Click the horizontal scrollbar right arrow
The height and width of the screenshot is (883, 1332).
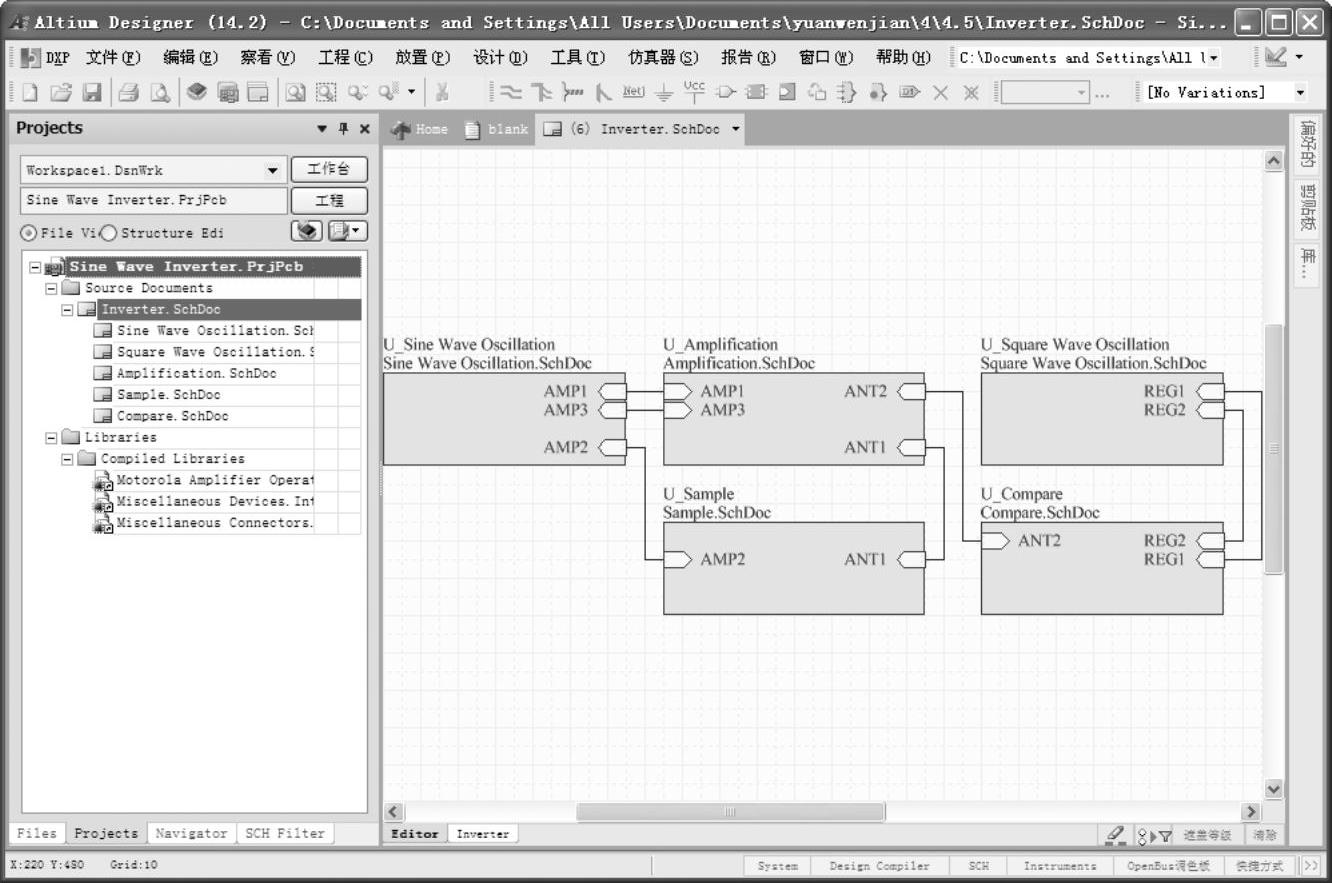1250,812
